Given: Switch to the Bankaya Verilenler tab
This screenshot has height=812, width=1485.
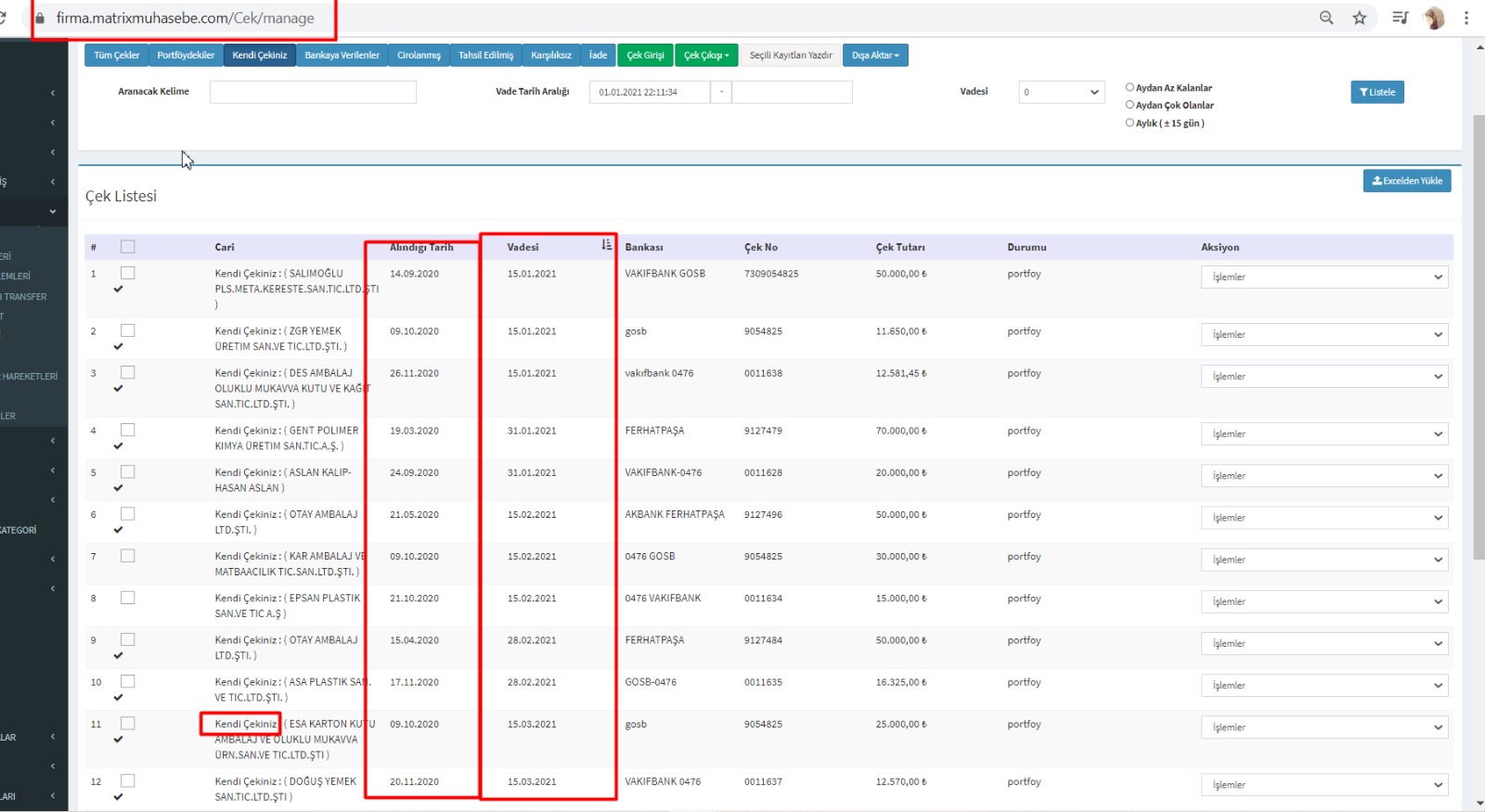Looking at the screenshot, I should (342, 56).
